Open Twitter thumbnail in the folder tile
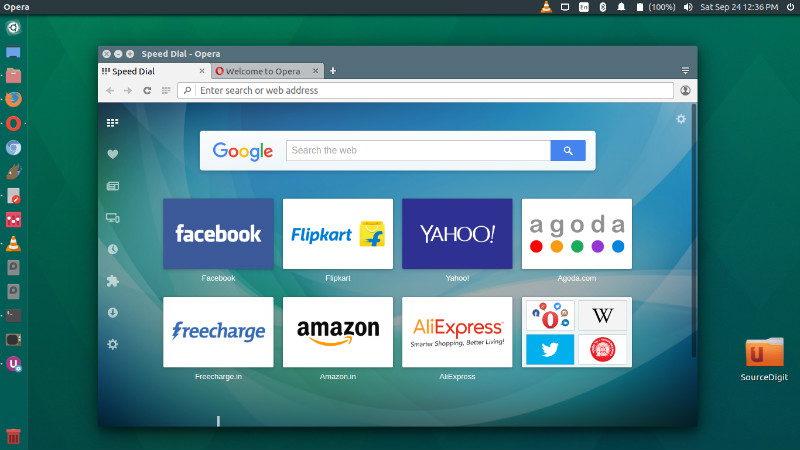The width and height of the screenshot is (800, 450). 550,349
